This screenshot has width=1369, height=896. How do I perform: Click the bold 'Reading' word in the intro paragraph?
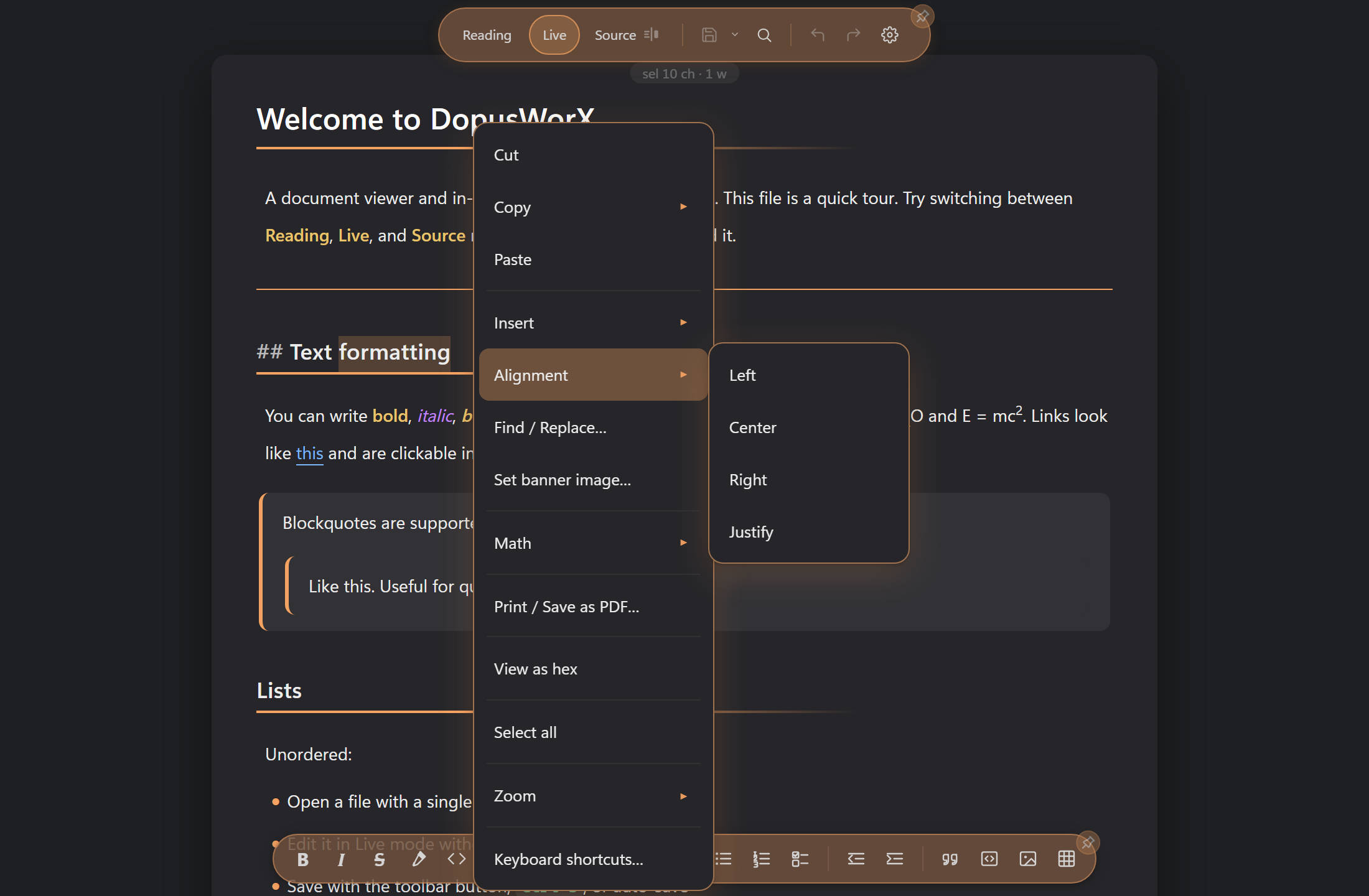pyautogui.click(x=297, y=235)
